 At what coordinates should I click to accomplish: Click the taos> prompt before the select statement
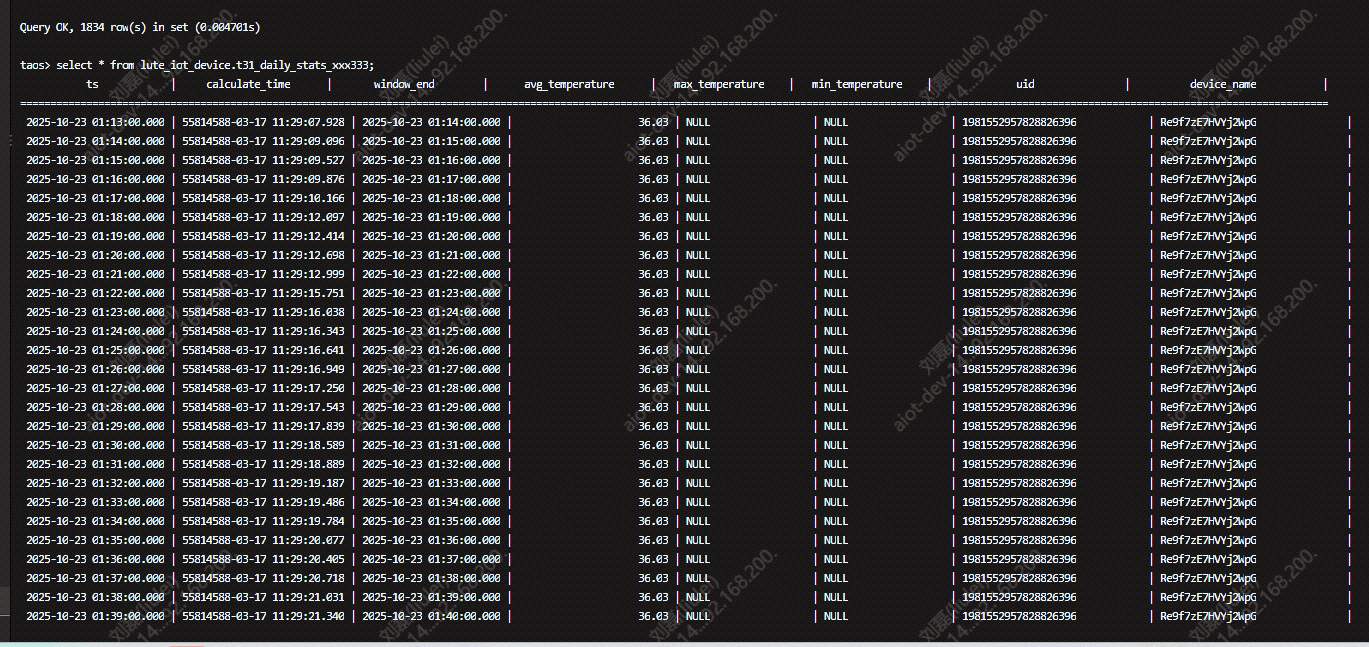(35, 65)
